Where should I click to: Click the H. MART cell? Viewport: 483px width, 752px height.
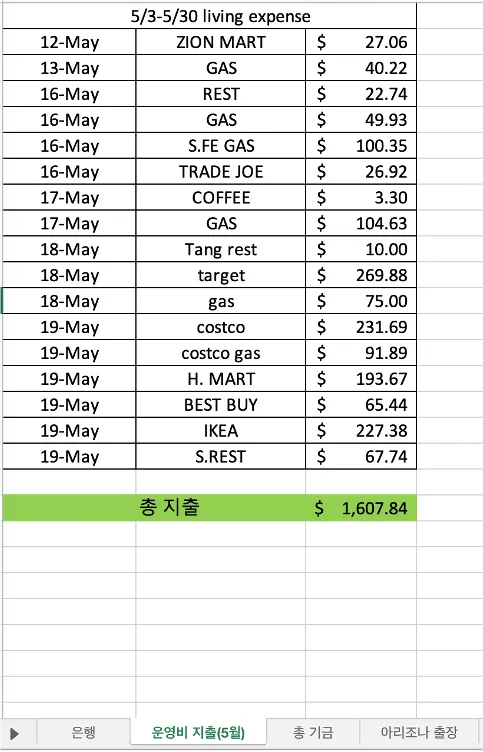tap(221, 379)
